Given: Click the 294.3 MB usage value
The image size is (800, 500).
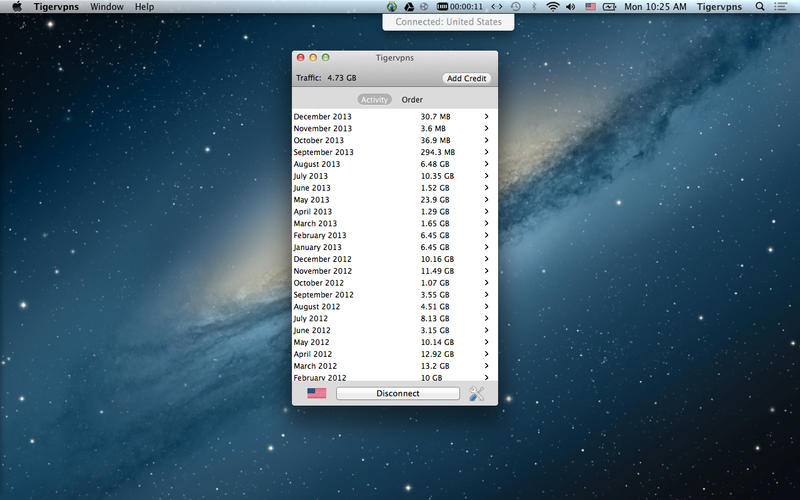Looking at the screenshot, I should click(438, 152).
